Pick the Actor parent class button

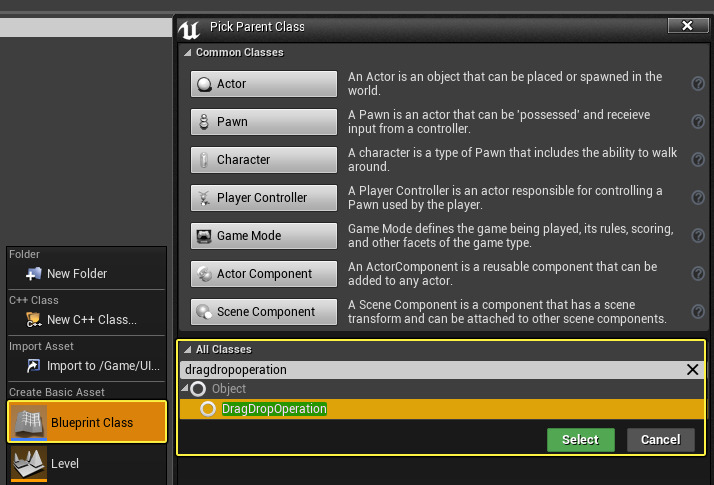264,84
